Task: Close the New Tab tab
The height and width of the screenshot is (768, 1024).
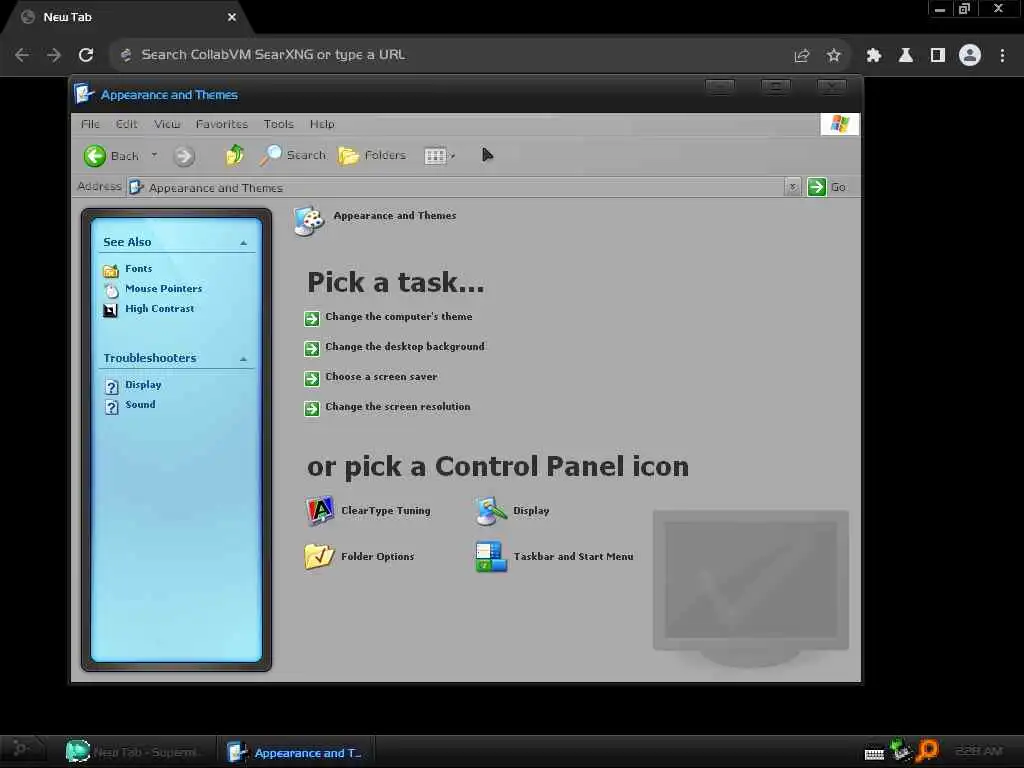Action: (x=232, y=18)
